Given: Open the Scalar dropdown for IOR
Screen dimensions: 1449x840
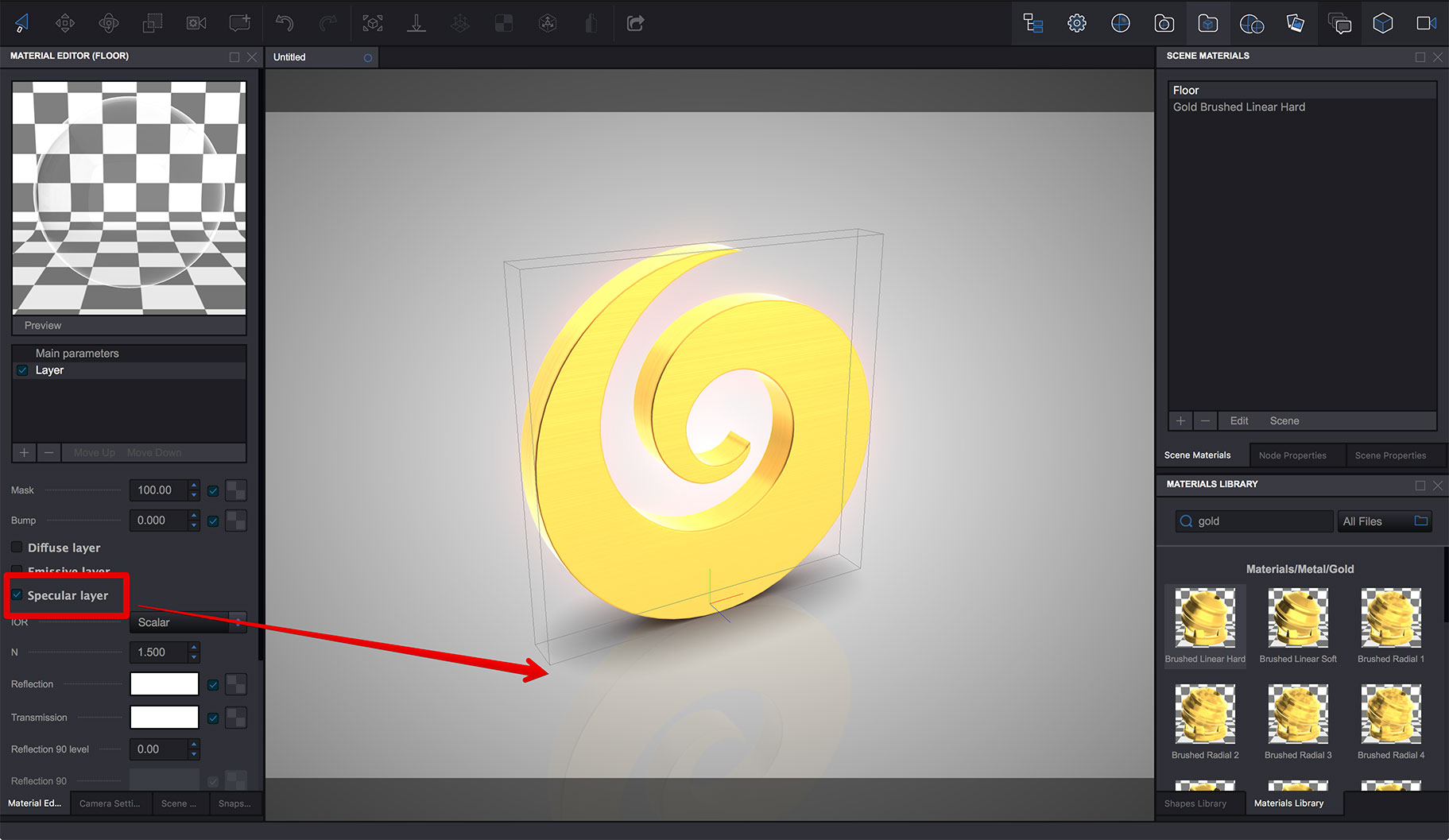Looking at the screenshot, I should pos(188,622).
